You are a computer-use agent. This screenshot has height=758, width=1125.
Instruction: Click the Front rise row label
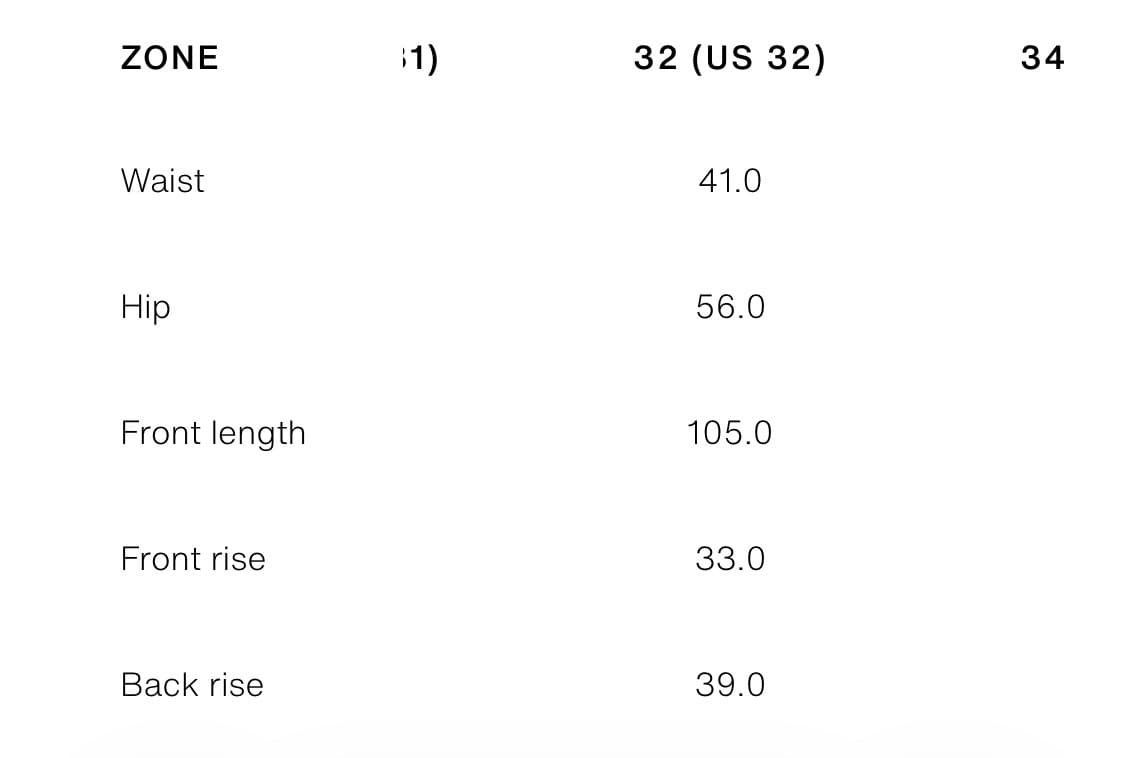(193, 559)
